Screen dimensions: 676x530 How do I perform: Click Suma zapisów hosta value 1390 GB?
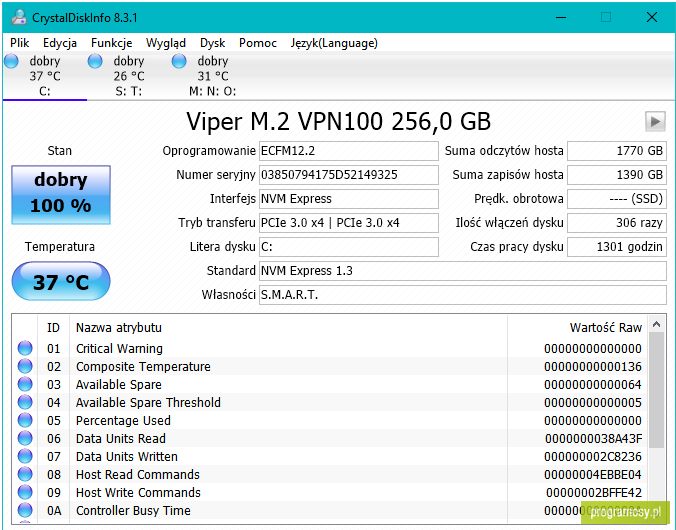pyautogui.click(x=617, y=175)
